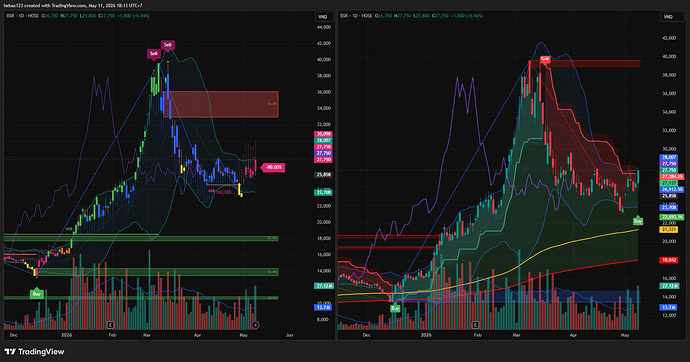690x362 pixels.
Task: Click the Jun label on left time axis
Action: tap(289, 335)
